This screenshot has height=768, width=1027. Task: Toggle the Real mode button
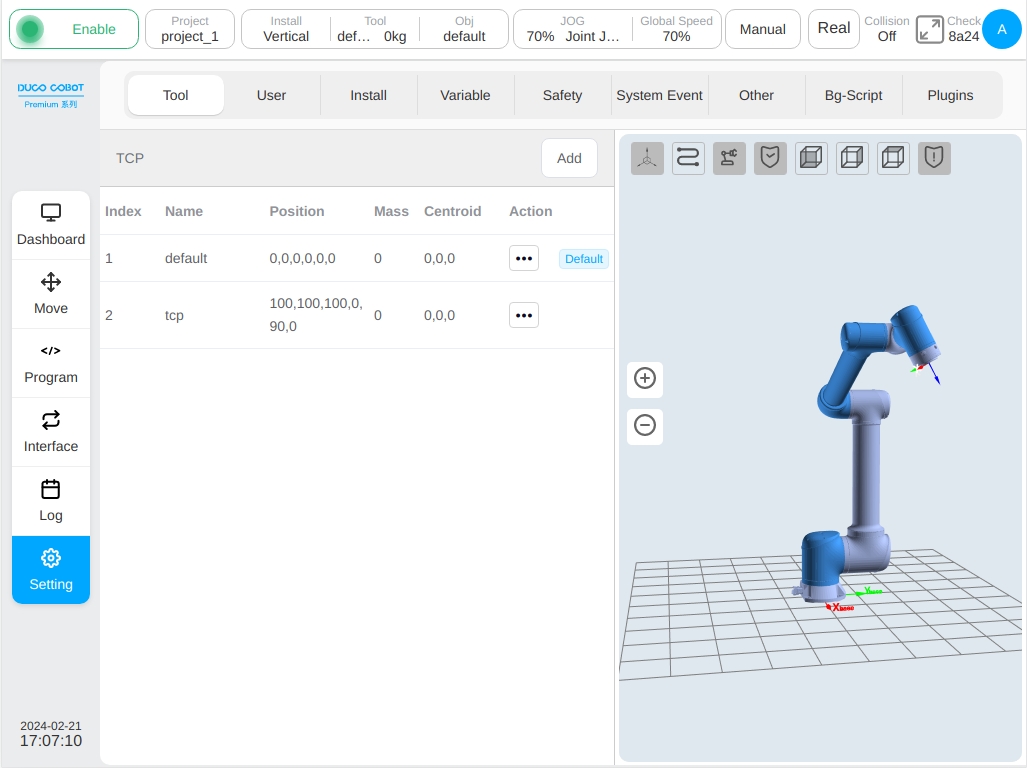[x=834, y=29]
